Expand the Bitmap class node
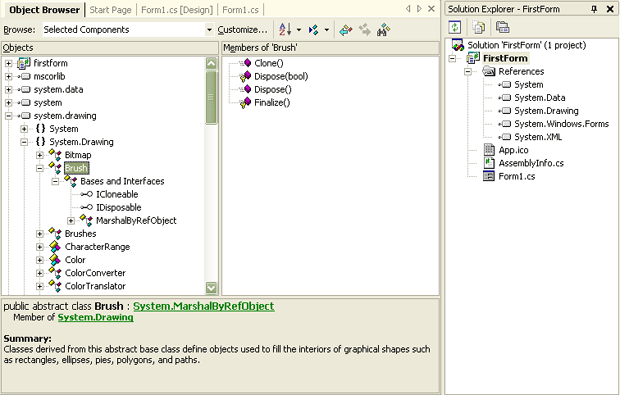 40,155
